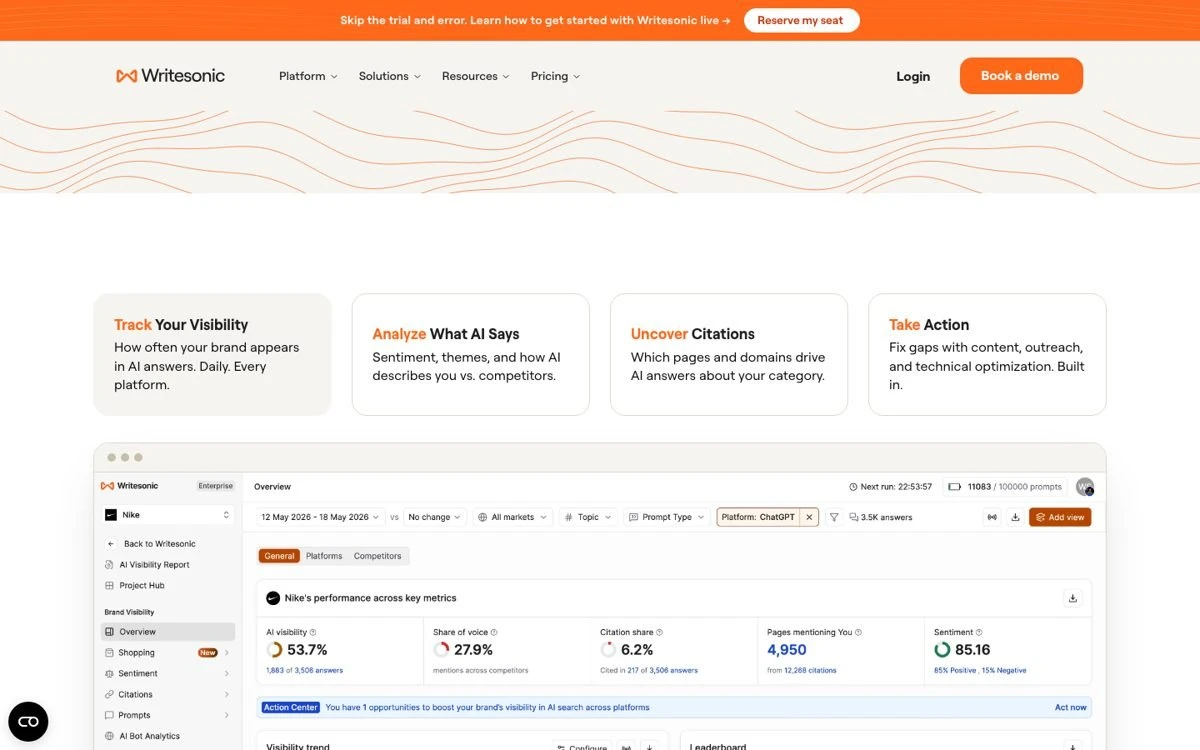Click the Nike swoosh logo in metrics header
This screenshot has width=1200, height=750.
272,598
